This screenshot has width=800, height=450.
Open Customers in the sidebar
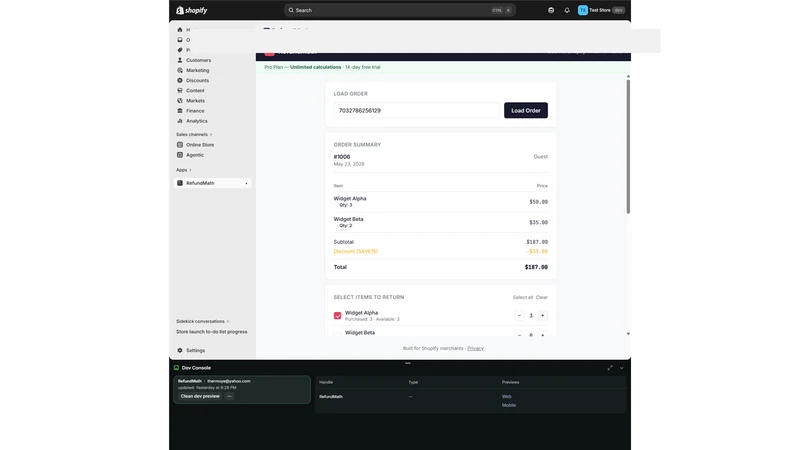[198, 60]
